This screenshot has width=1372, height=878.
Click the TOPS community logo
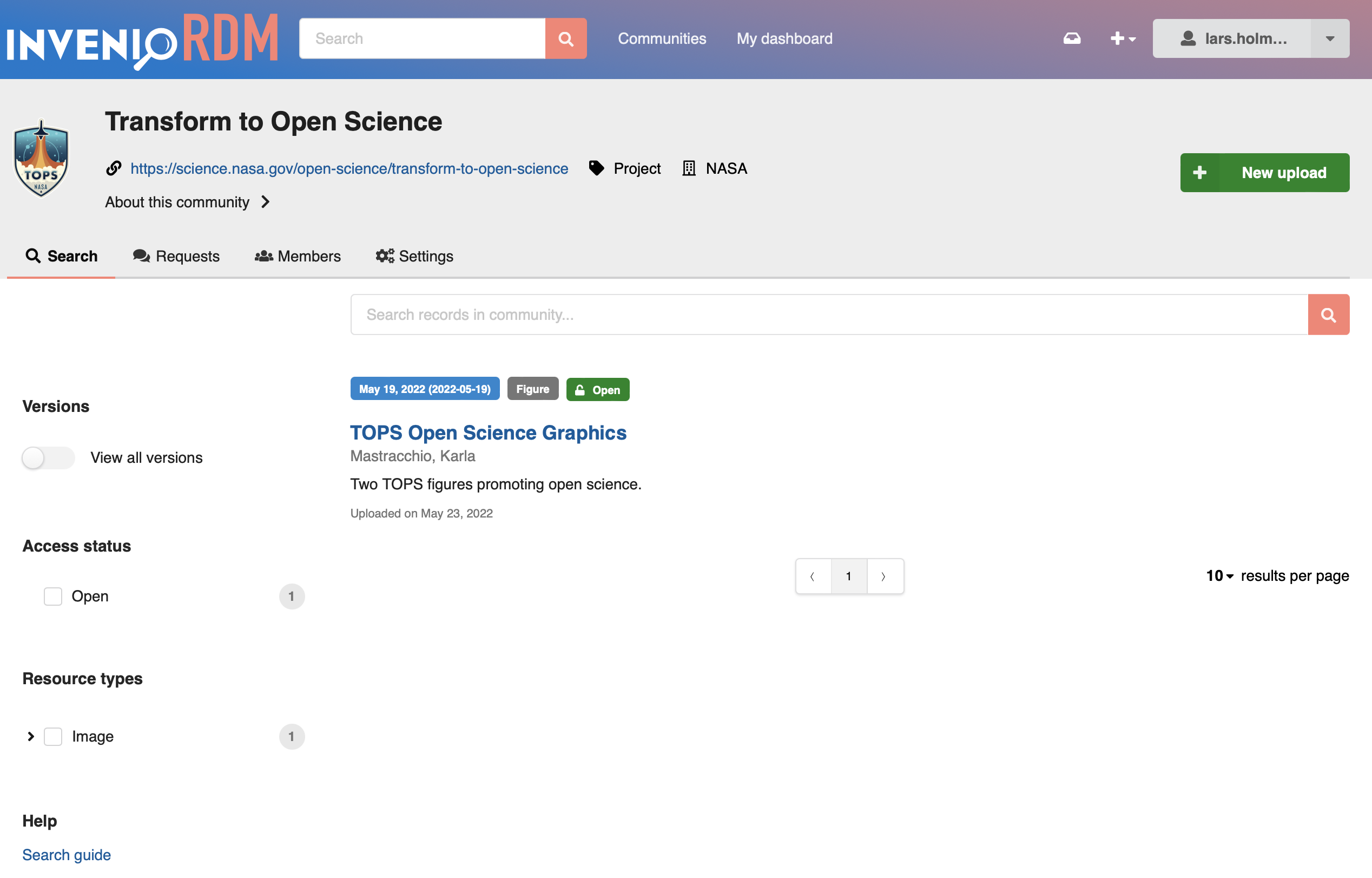[41, 158]
